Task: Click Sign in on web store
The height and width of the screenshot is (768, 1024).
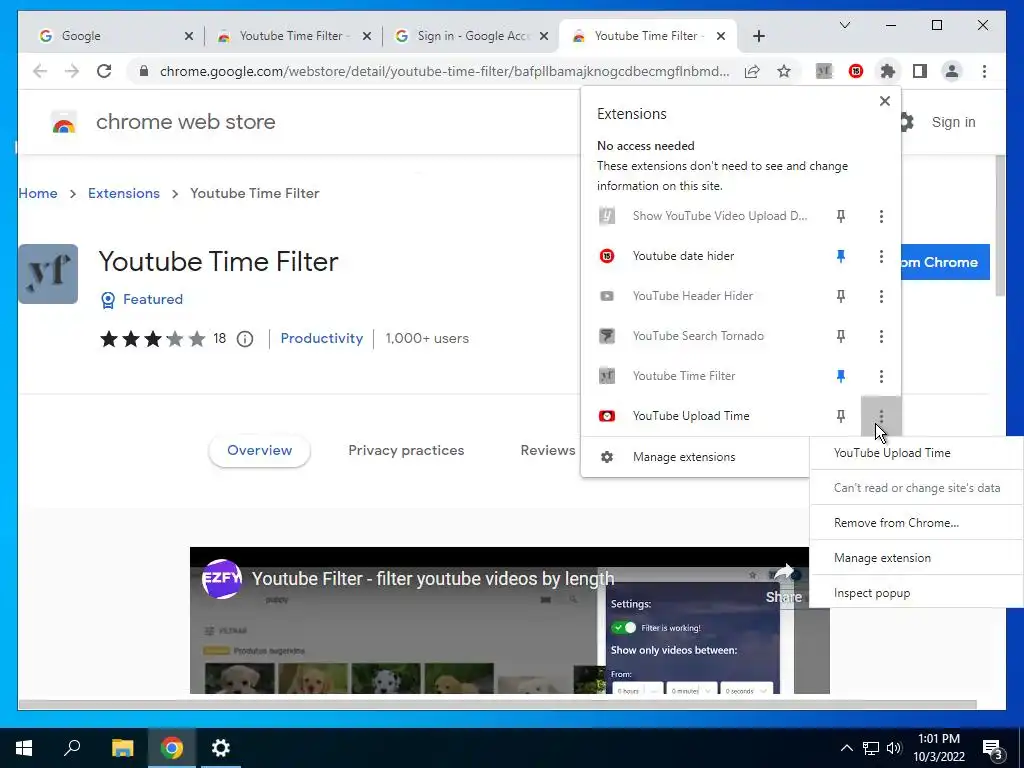Action: 953,122
